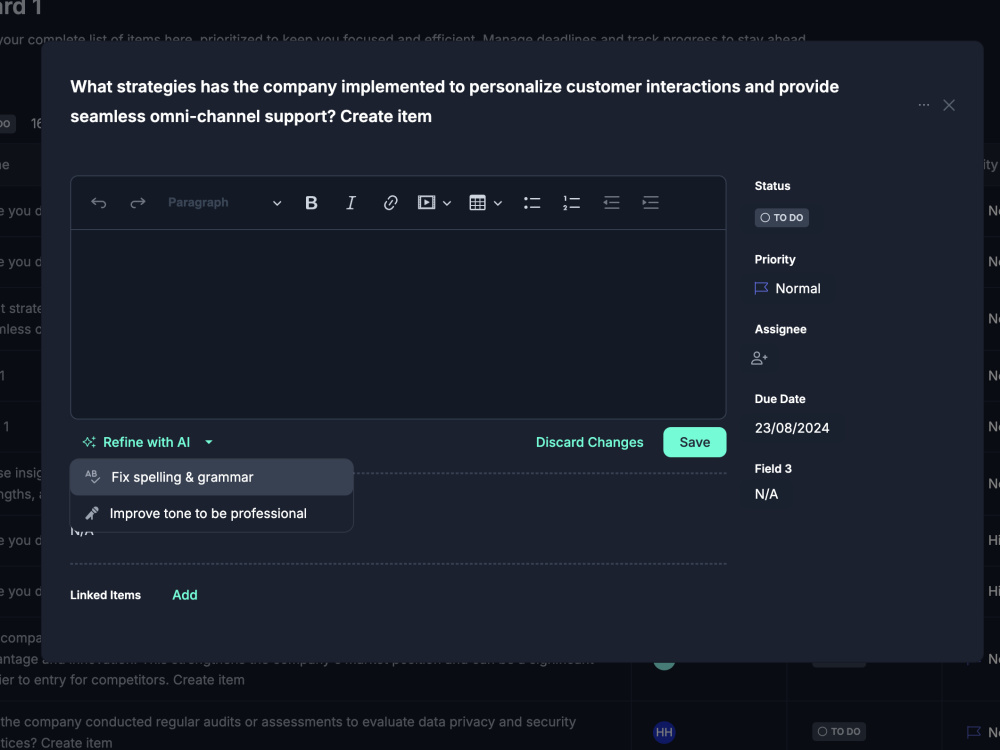Open the more options ellipsis menu
1000x750 pixels.
tap(923, 105)
